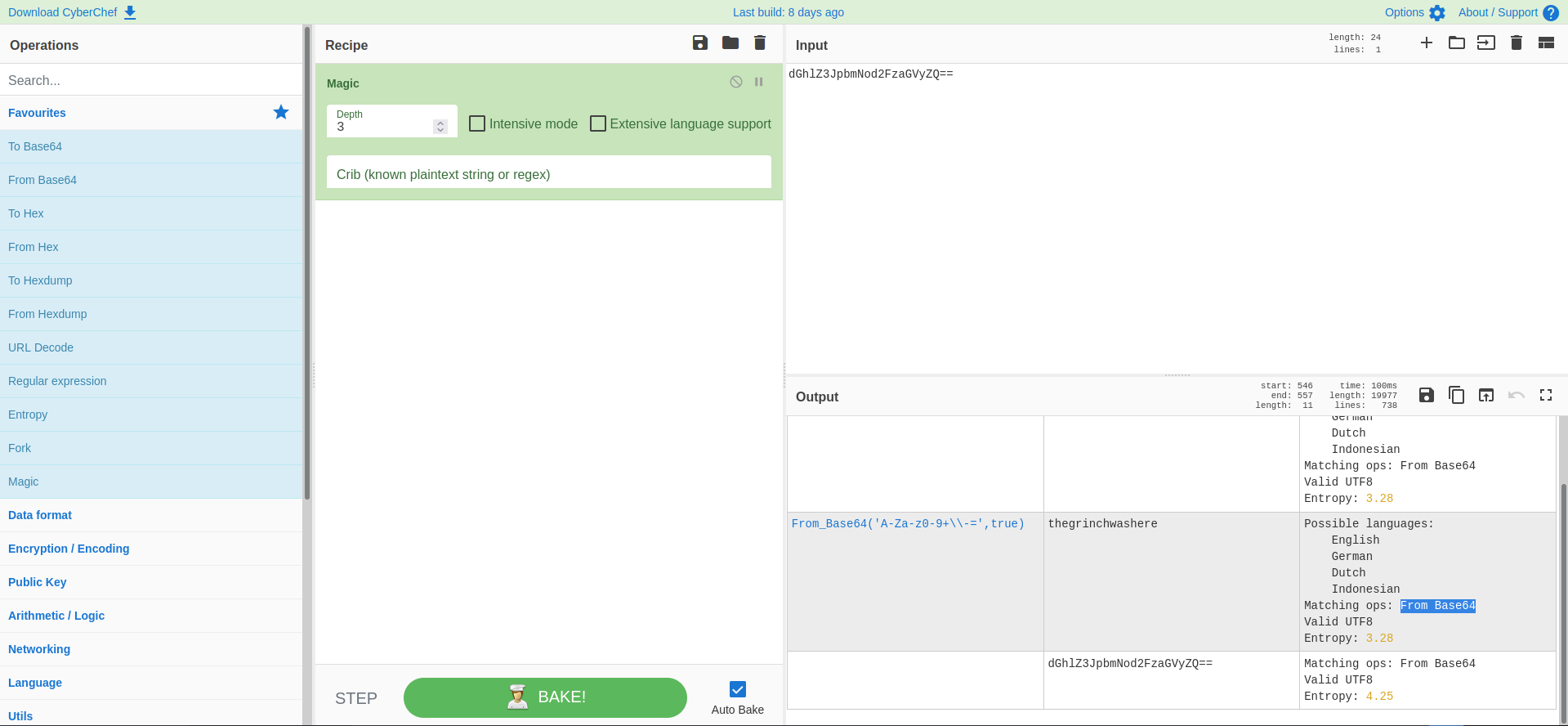This screenshot has width=1568, height=726.
Task: Set breakpoint on Magic operation
Action: pos(759,82)
